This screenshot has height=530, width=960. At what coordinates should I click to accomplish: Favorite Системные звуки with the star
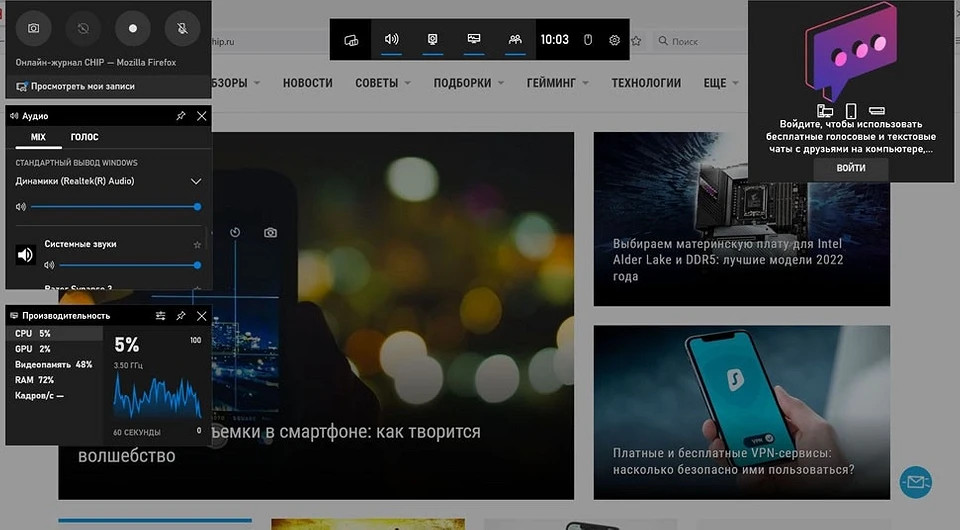click(x=197, y=244)
